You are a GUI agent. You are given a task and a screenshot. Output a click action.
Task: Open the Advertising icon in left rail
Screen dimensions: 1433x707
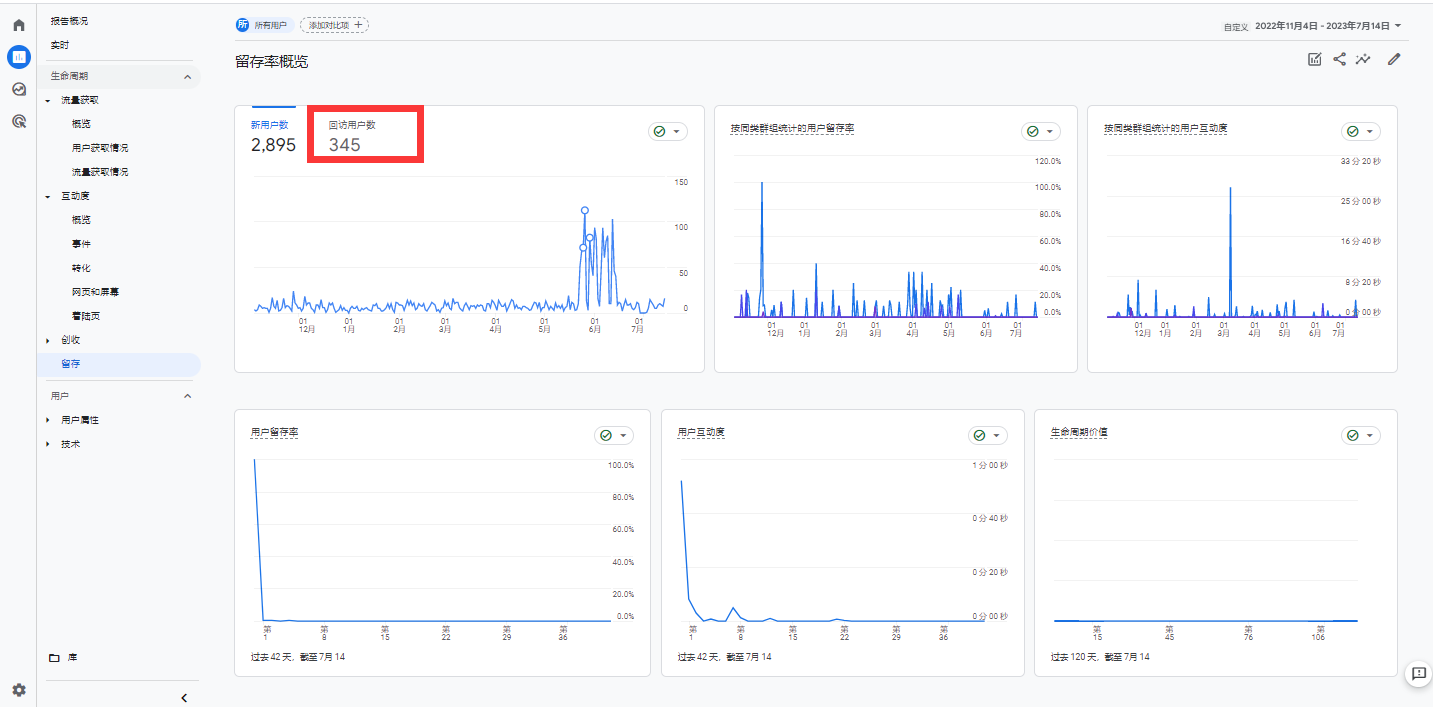click(18, 121)
